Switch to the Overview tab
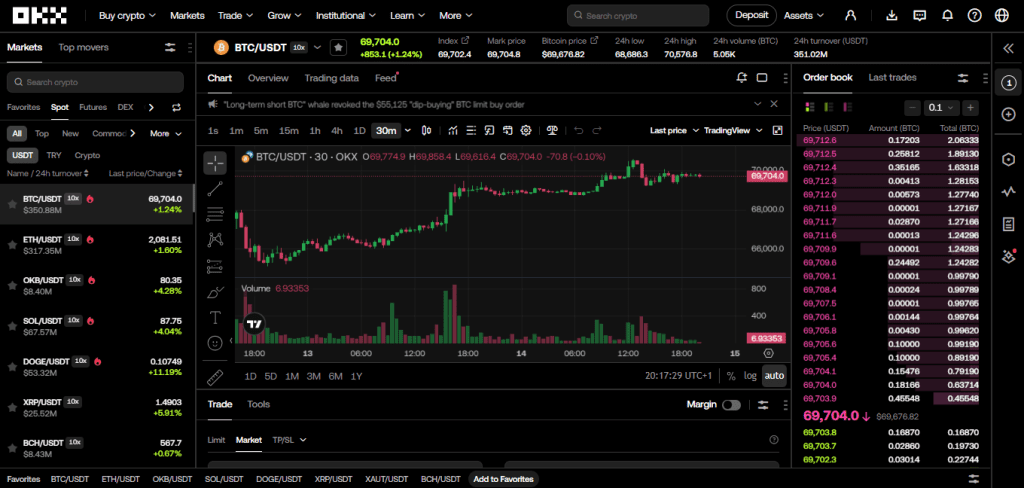Screen dimensions: 1024x488 268,78
